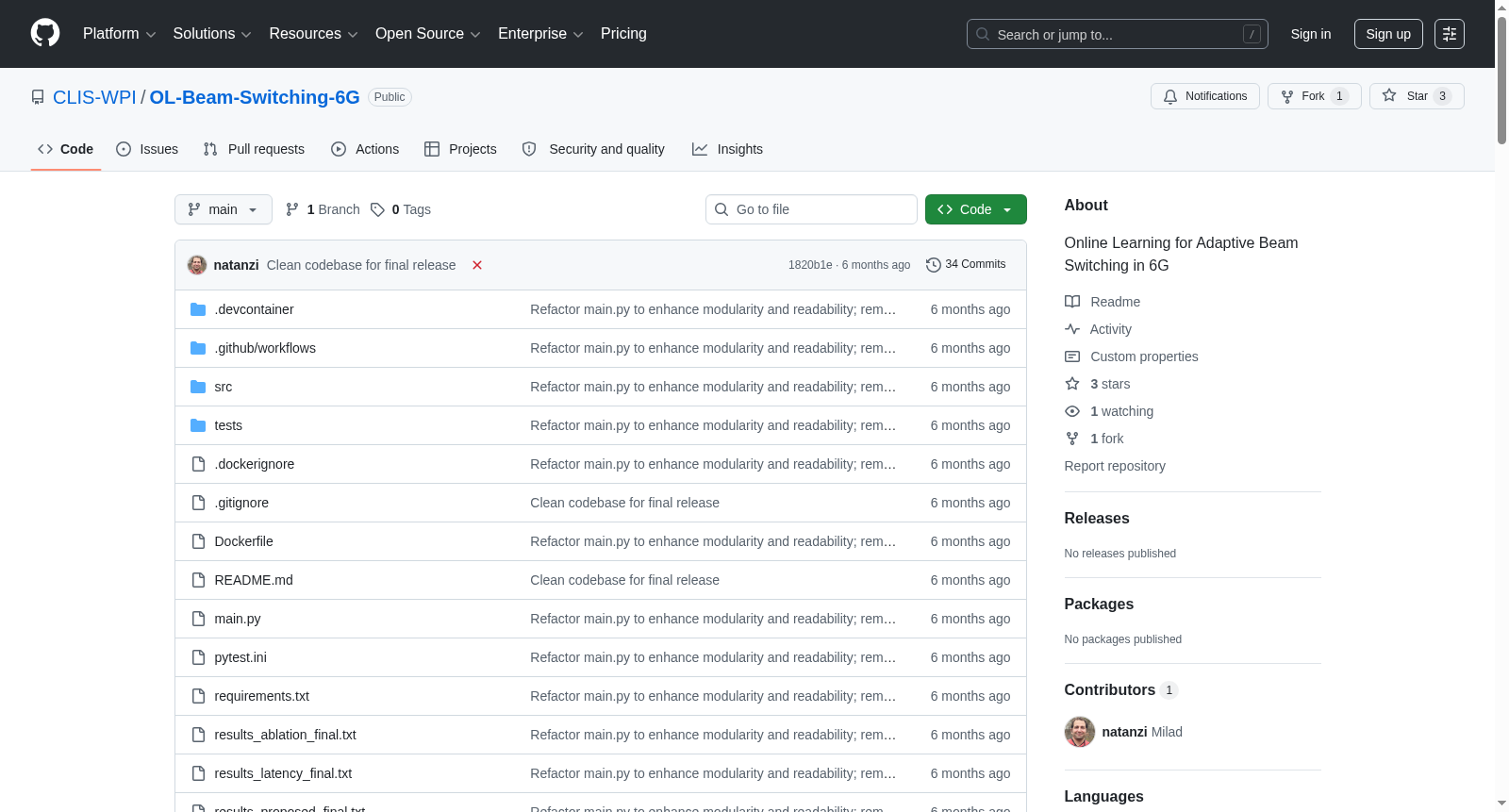Click the search magnifier icon in header
Image resolution: width=1509 pixels, height=812 pixels.
tap(983, 34)
